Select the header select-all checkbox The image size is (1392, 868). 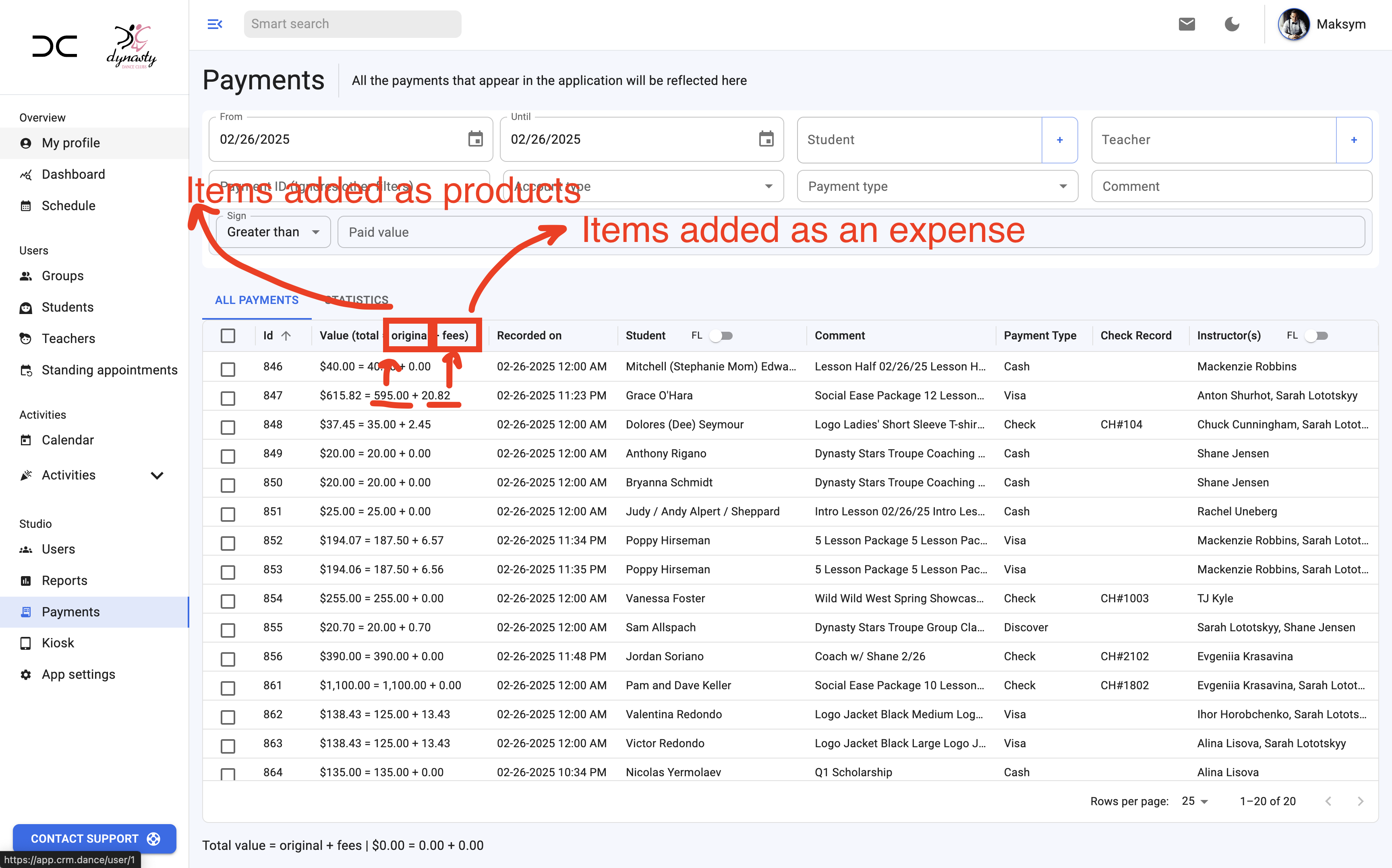228,336
